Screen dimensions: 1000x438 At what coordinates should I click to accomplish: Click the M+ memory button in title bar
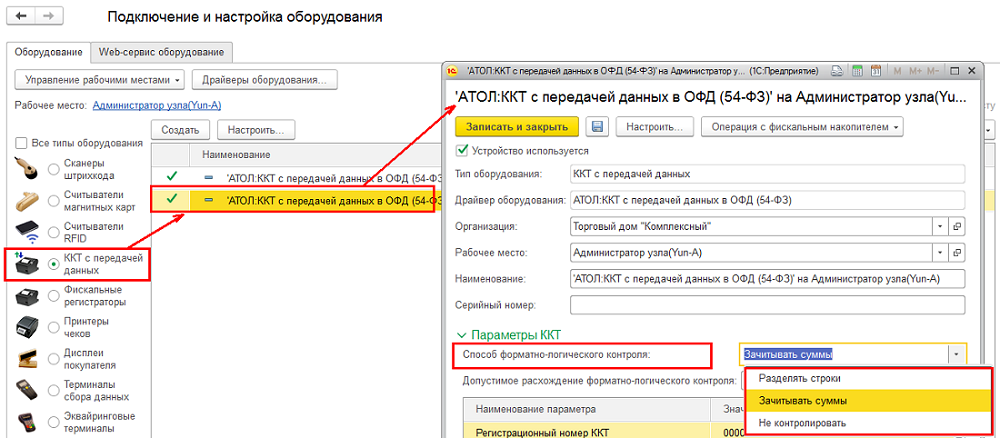pyautogui.click(x=915, y=71)
